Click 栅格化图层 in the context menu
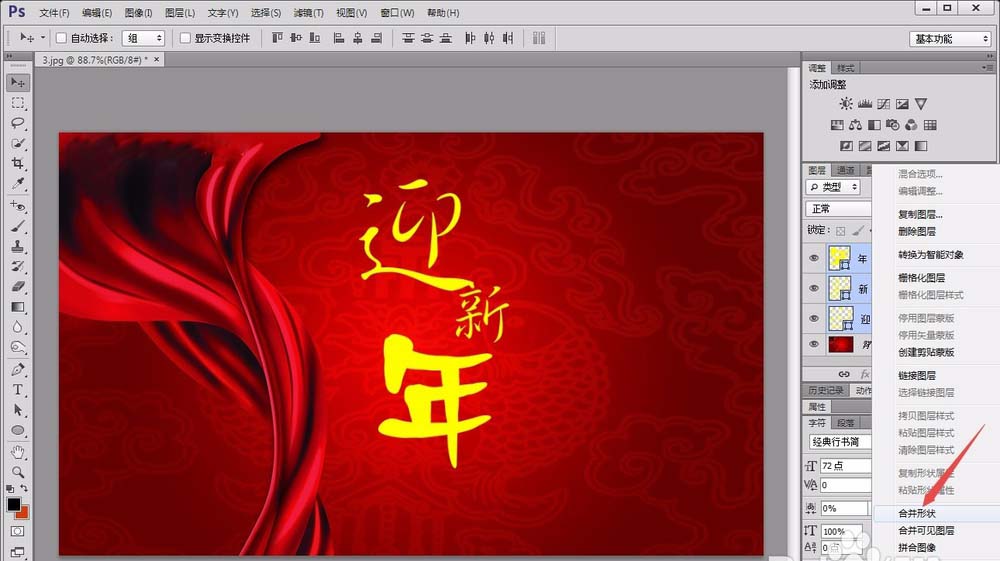Viewport: 1000px width, 561px height. click(922, 278)
